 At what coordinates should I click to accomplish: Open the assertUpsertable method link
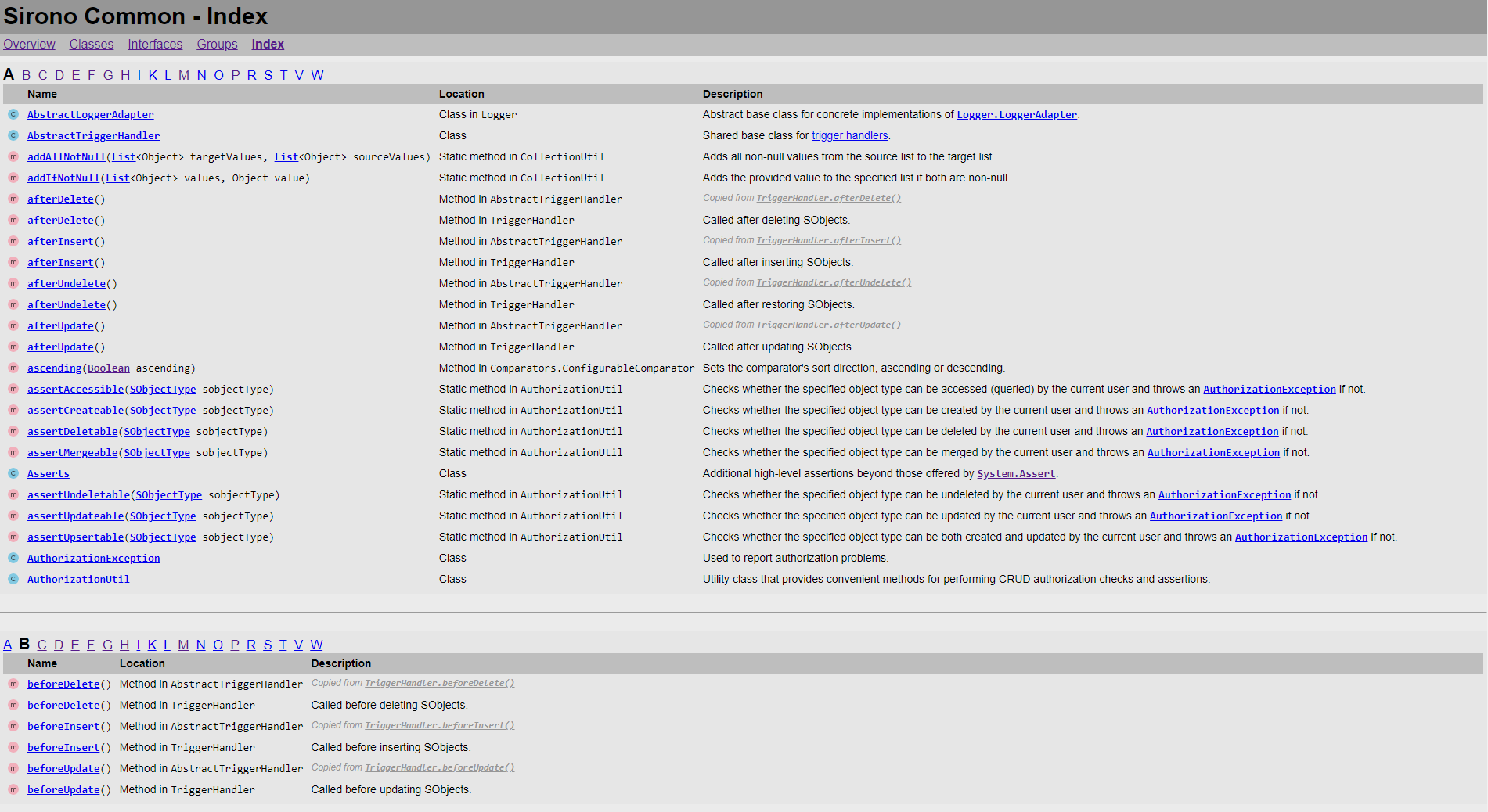point(75,537)
